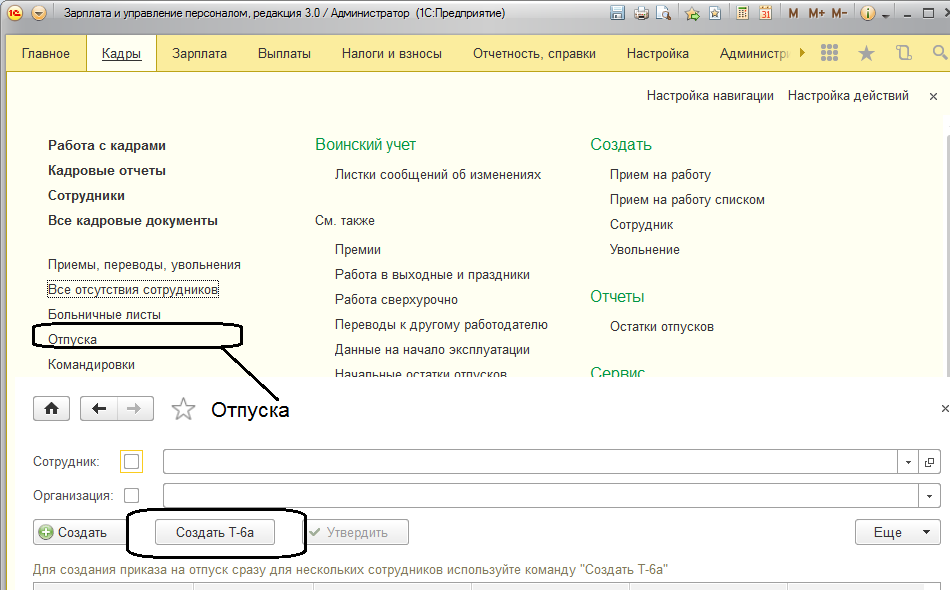Open the Calendar icon in title bar
The image size is (950, 590).
pos(765,13)
